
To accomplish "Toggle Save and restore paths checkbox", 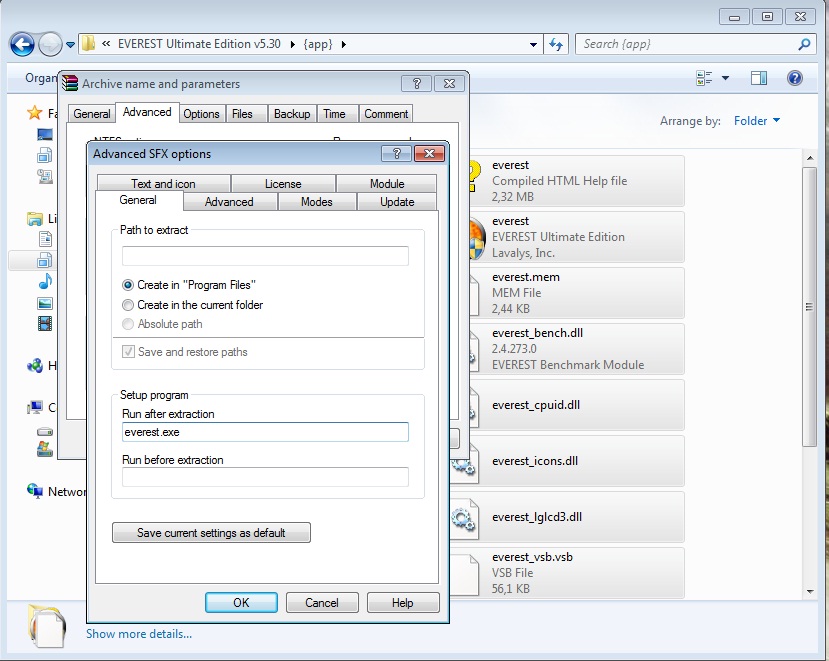I will coord(128,352).
